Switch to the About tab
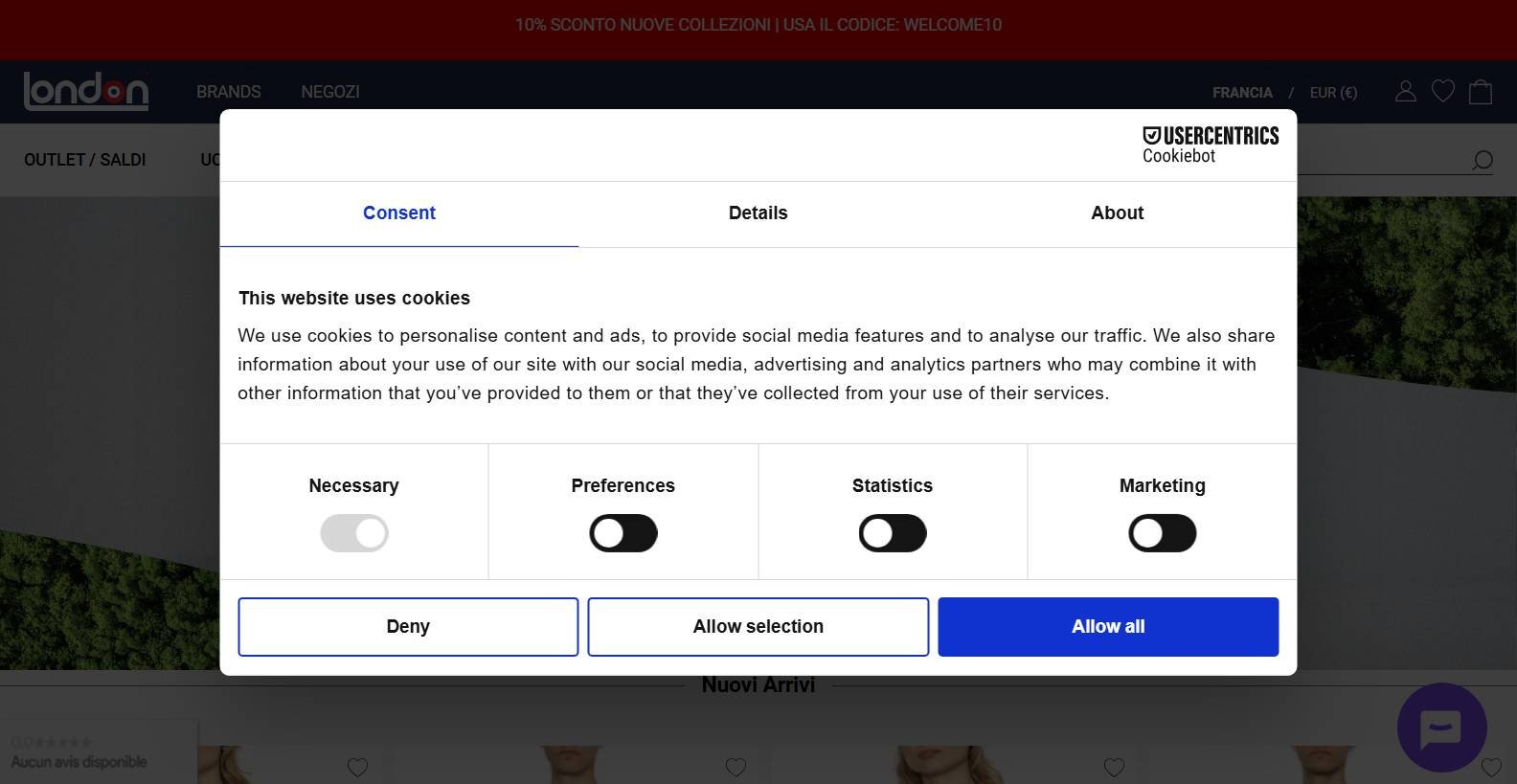The height and width of the screenshot is (784, 1517). [1117, 213]
